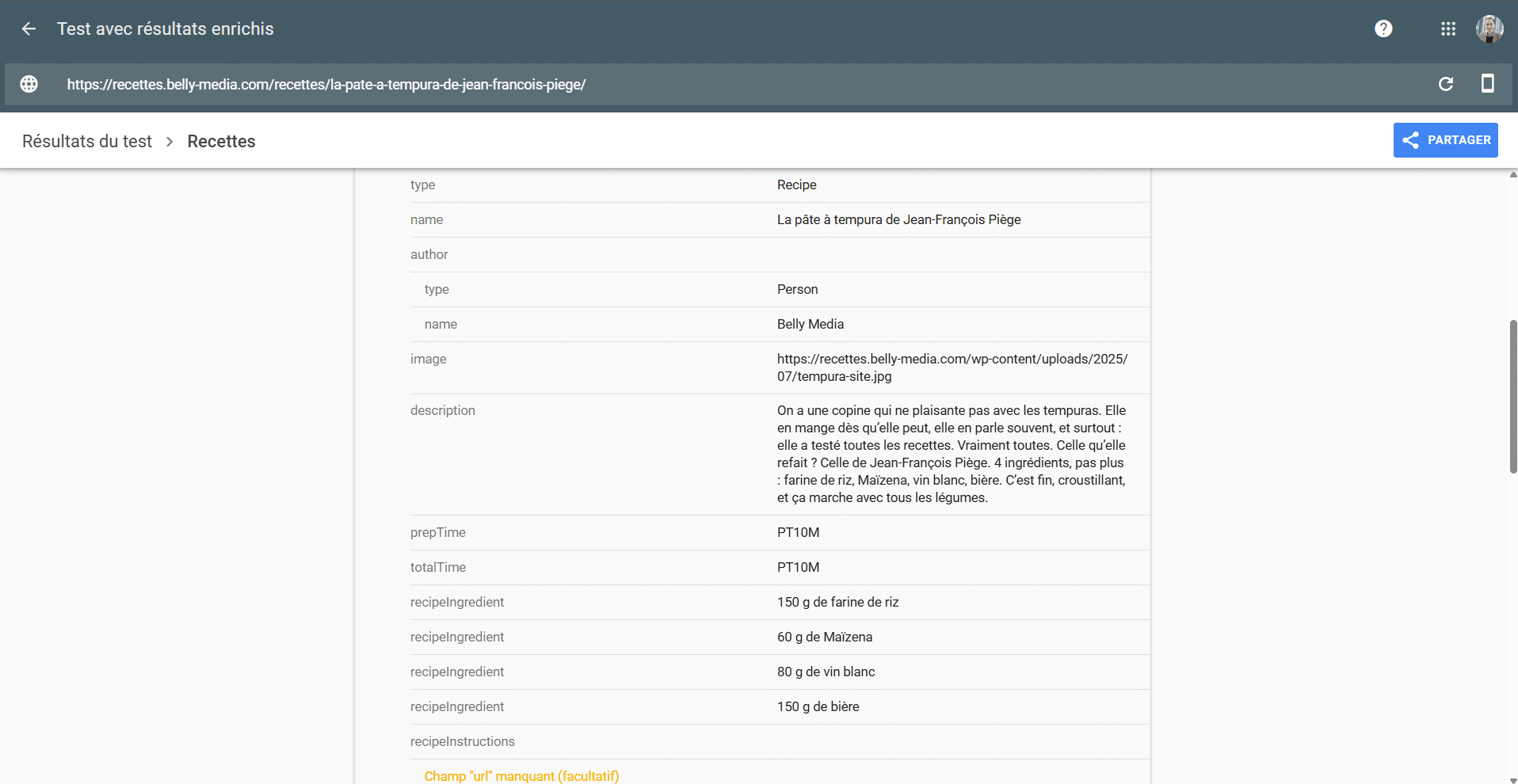Click the user profile avatar
The image size is (1518, 784).
tap(1489, 29)
